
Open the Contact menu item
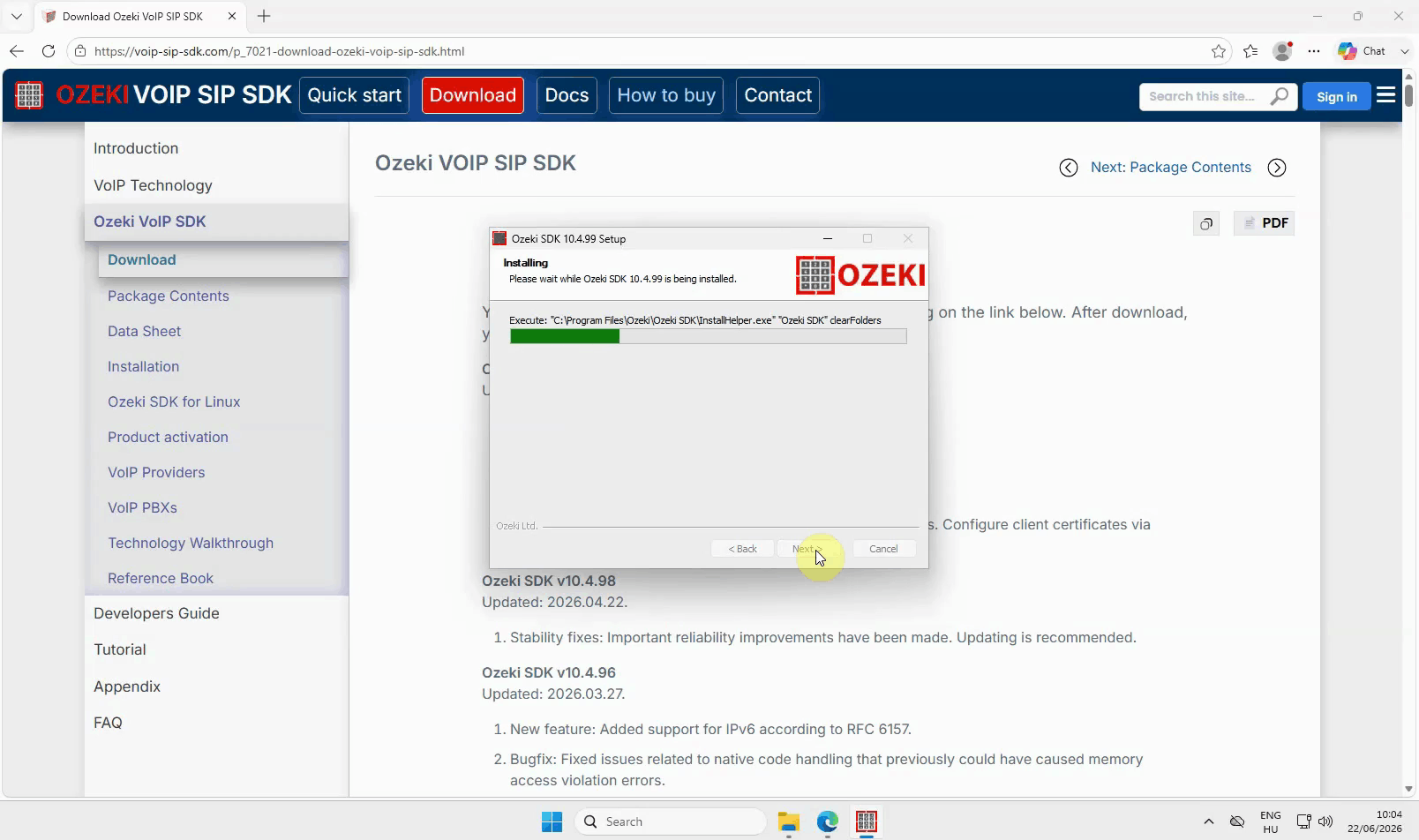click(777, 95)
